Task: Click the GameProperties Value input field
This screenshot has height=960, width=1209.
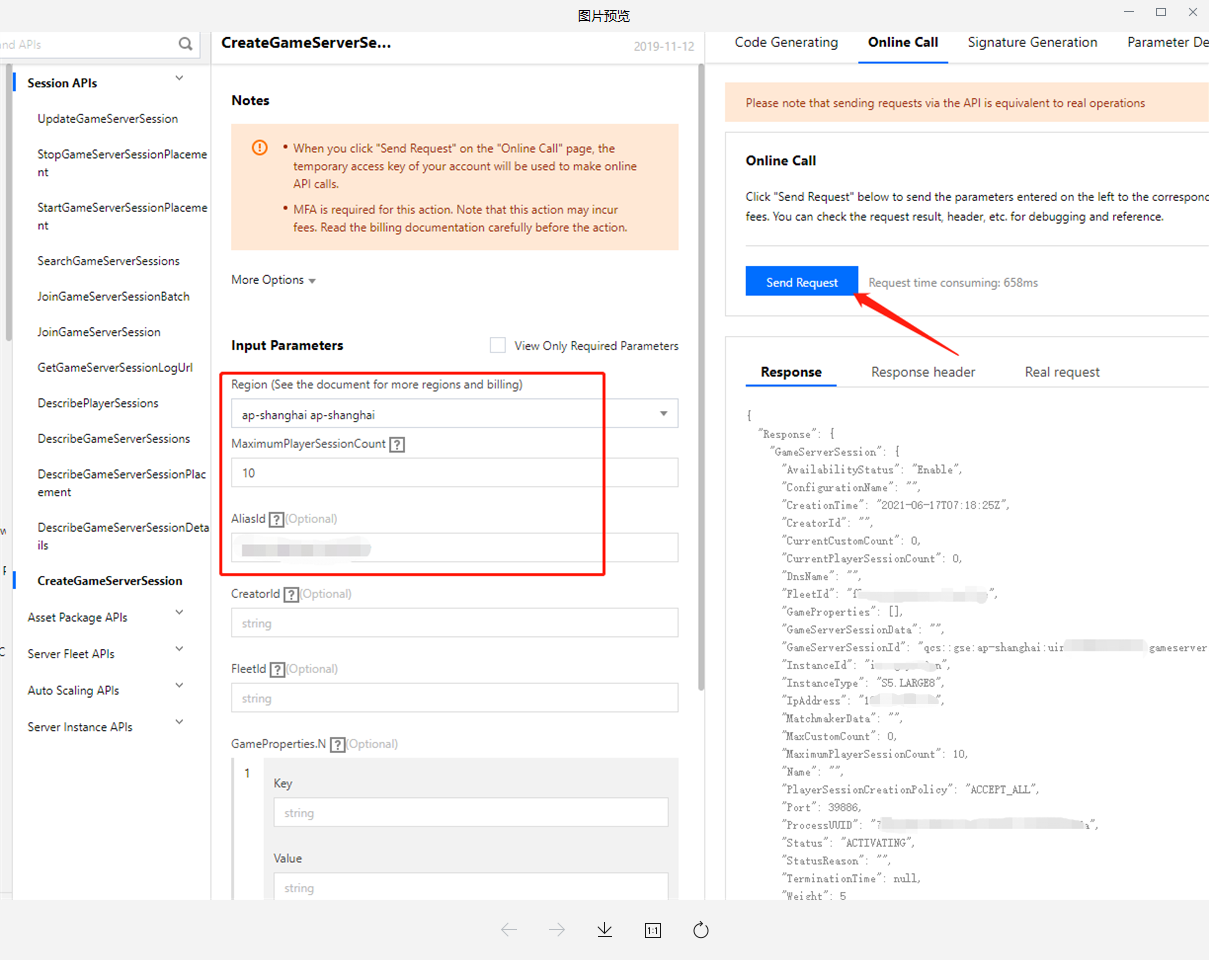Action: pyautogui.click(x=471, y=887)
